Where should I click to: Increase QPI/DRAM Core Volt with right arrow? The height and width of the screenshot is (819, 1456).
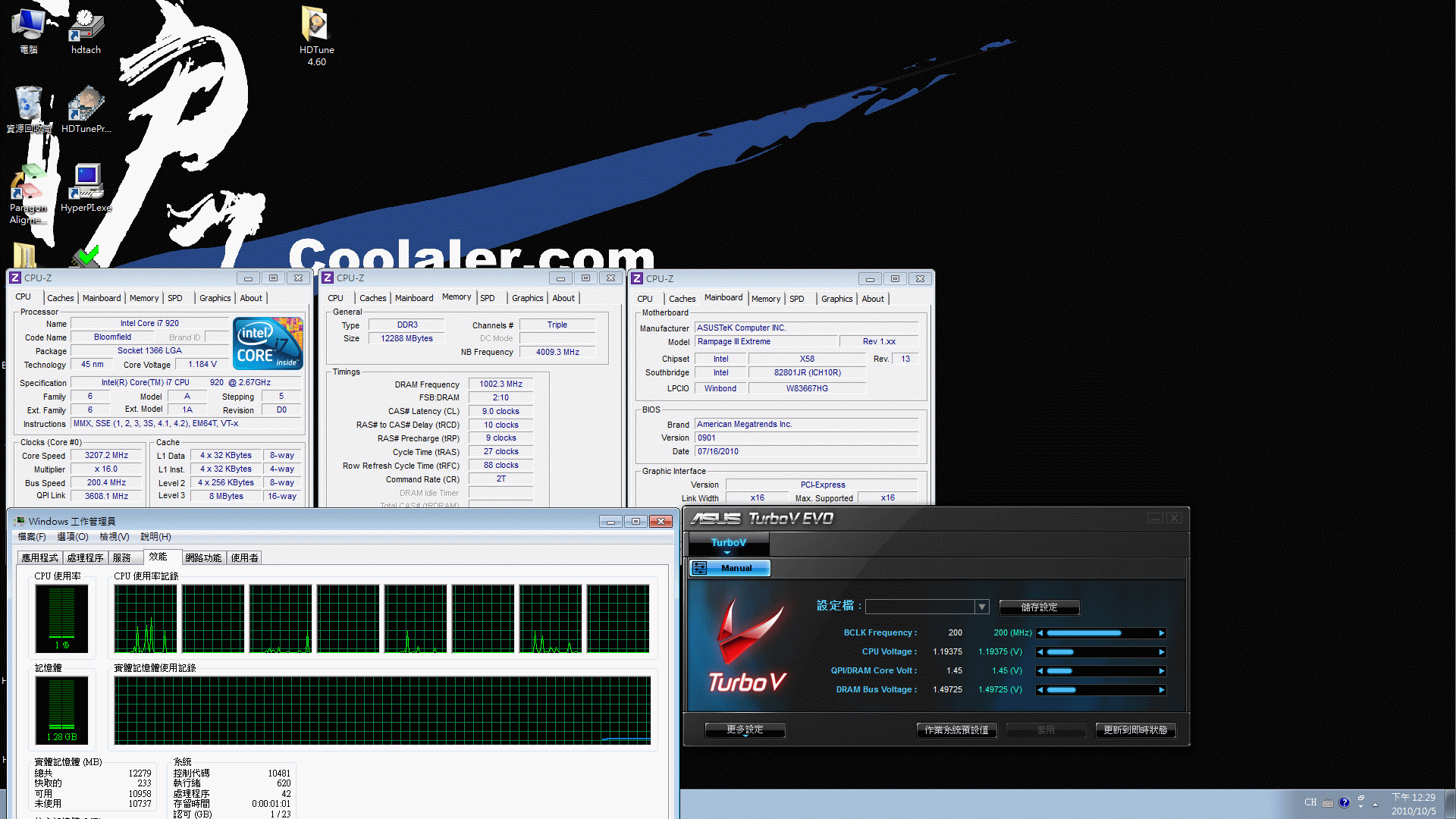[x=1161, y=671]
